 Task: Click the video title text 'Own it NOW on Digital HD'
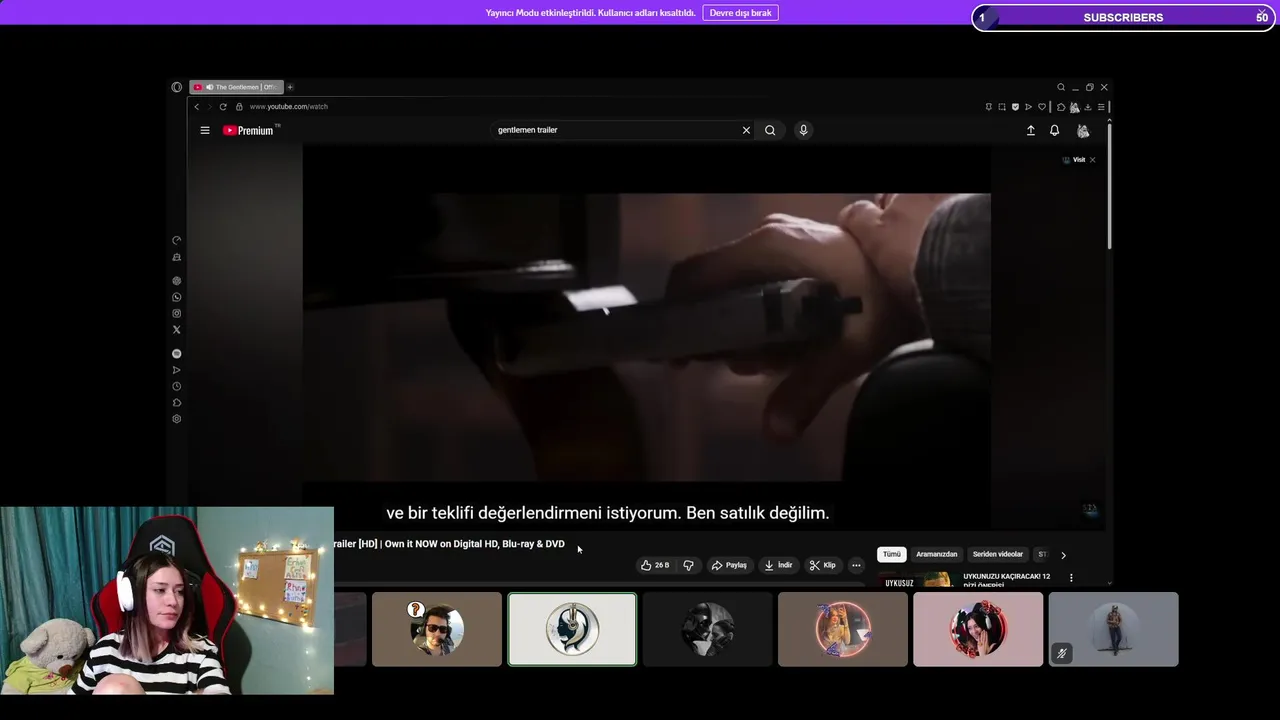pos(439,544)
